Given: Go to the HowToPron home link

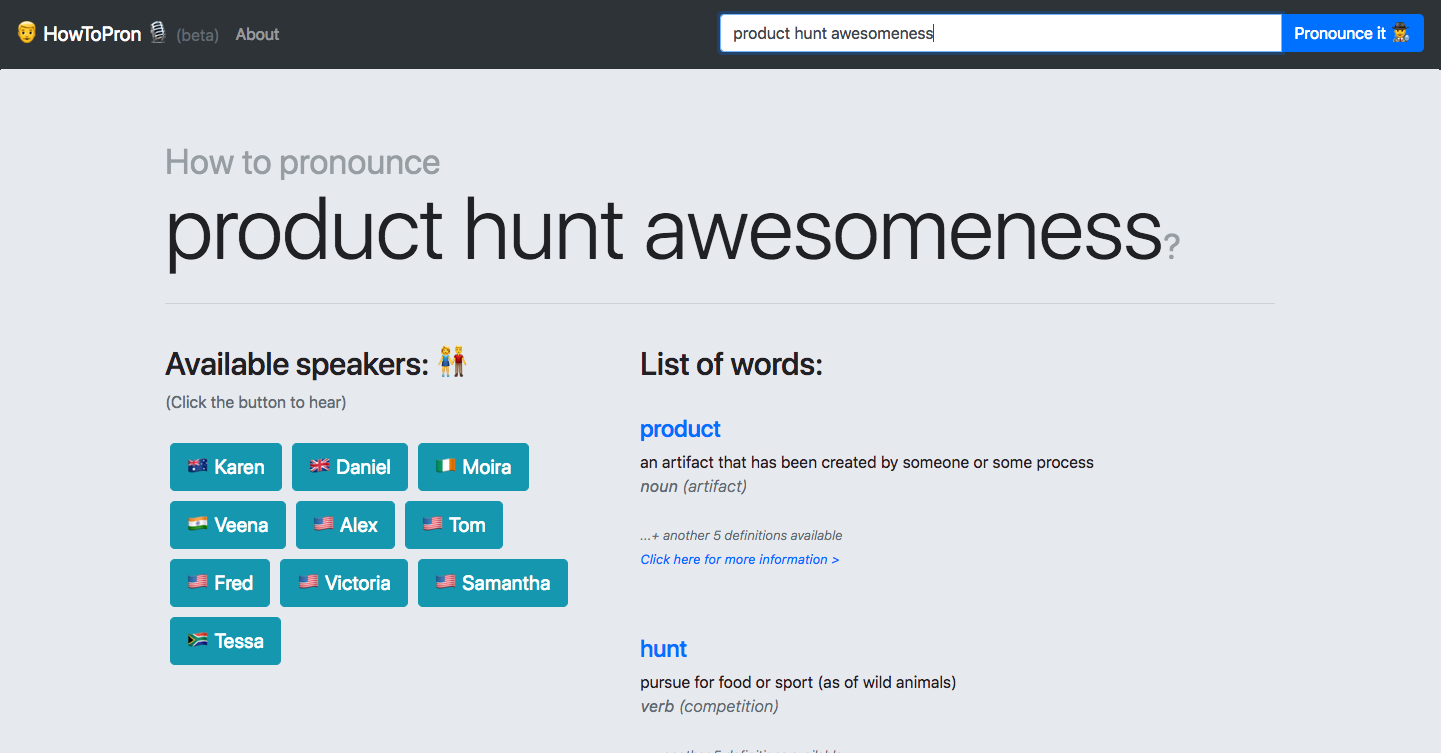Looking at the screenshot, I should [x=92, y=34].
